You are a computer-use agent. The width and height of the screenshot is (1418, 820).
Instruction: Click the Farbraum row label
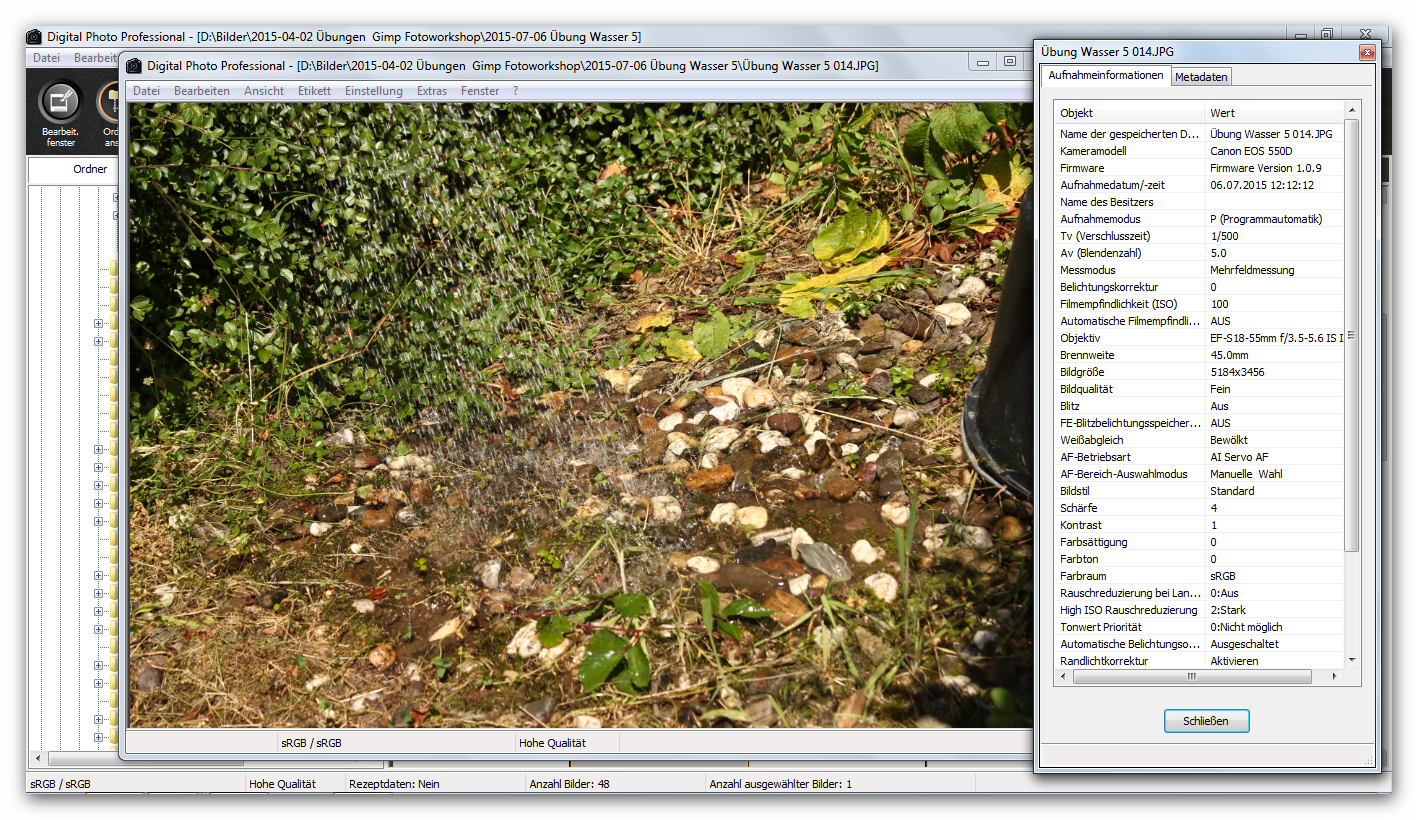click(x=1083, y=576)
